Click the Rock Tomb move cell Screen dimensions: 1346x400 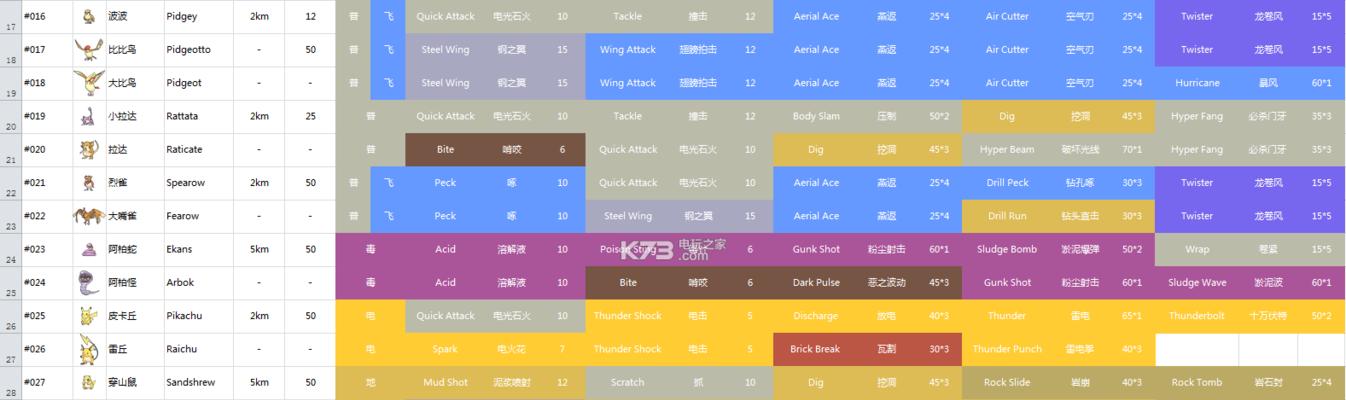click(x=1197, y=382)
